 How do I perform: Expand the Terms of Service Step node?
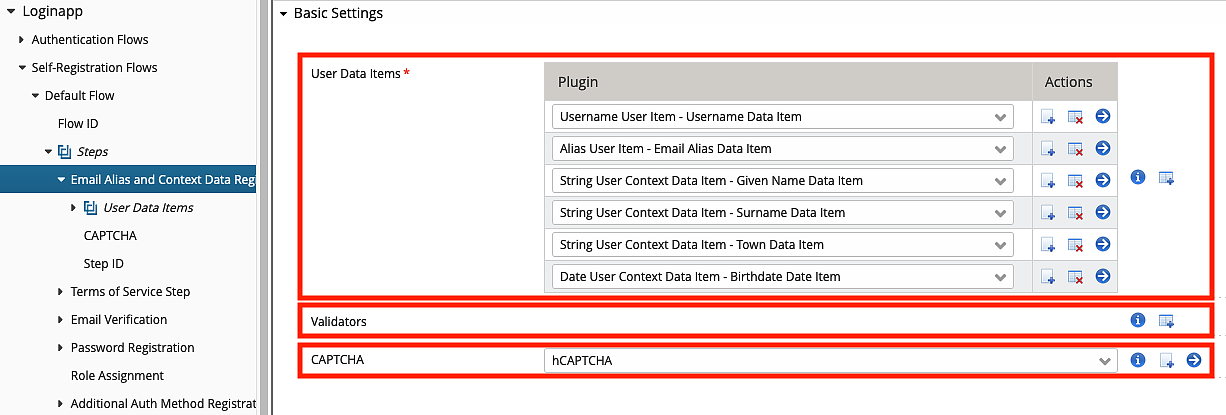pos(61,292)
